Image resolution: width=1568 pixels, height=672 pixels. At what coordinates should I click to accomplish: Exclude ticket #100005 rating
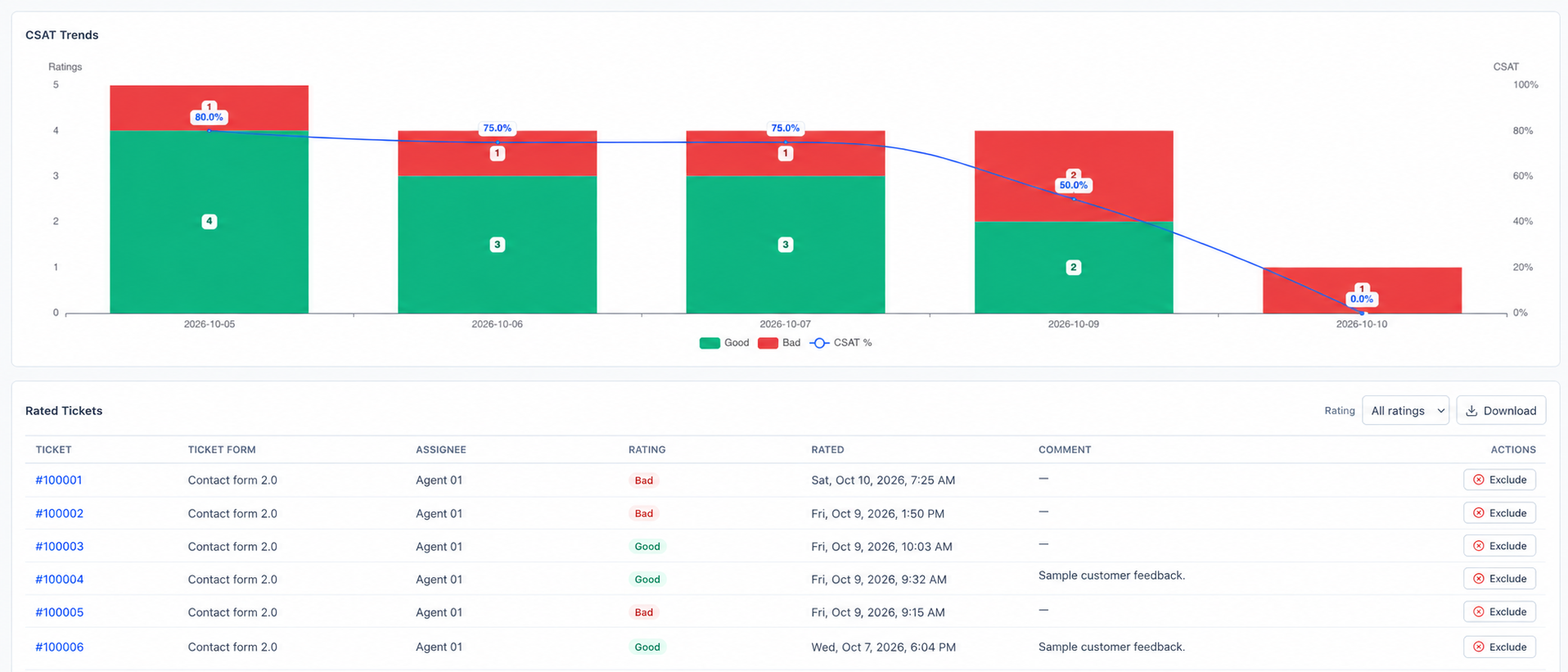pos(1499,611)
